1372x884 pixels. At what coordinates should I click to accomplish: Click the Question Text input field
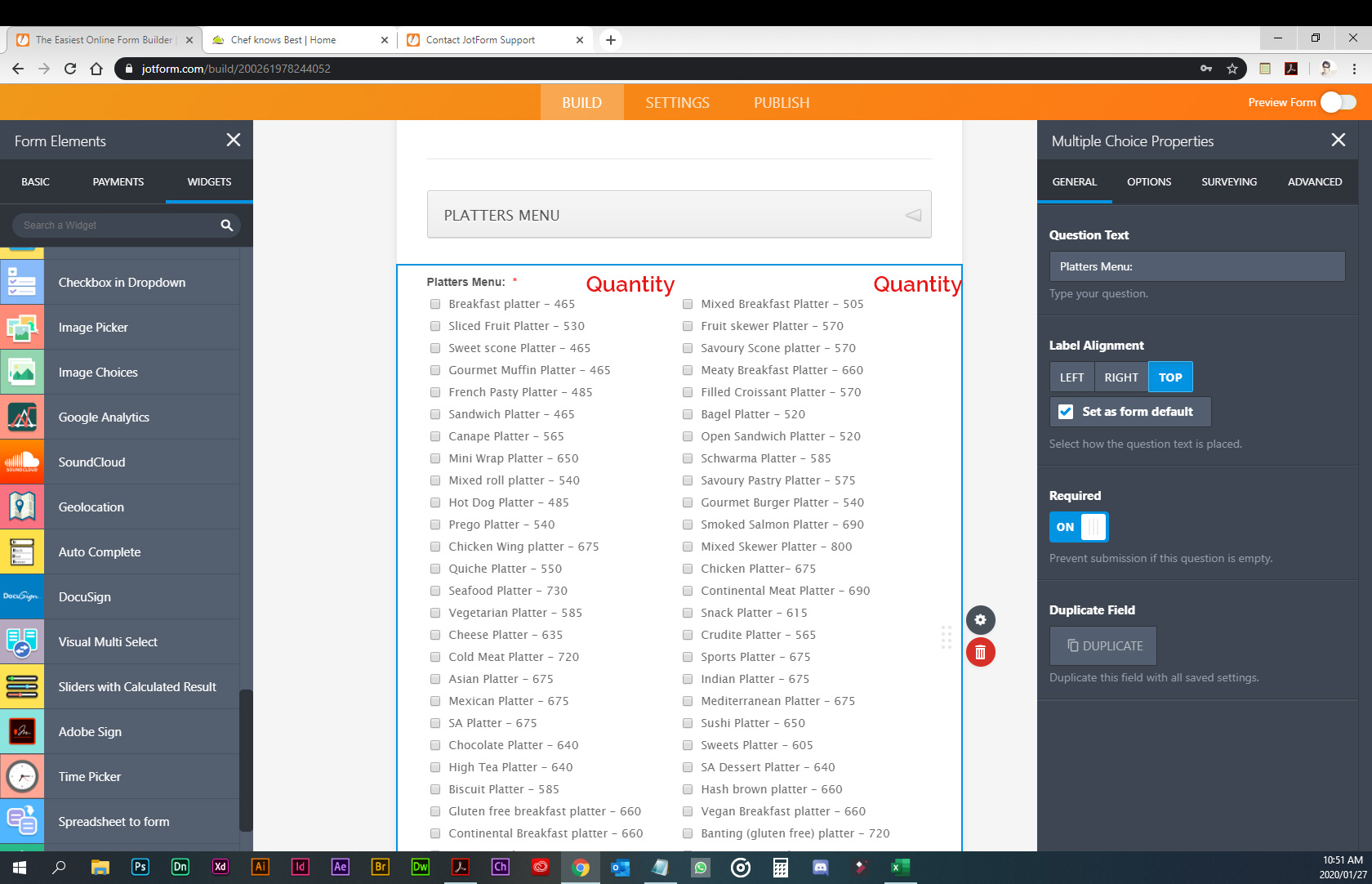1196,266
